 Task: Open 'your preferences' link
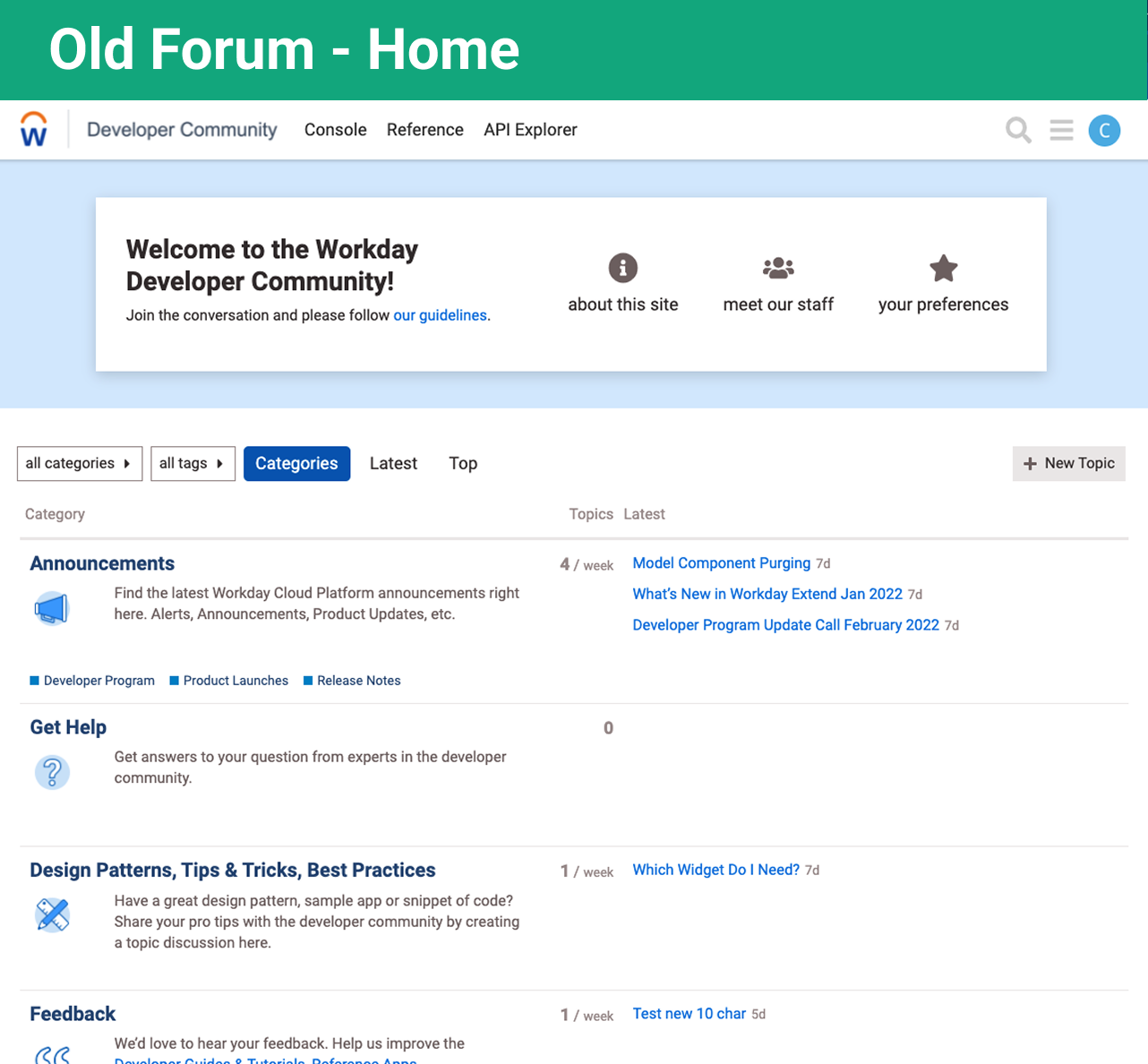(x=944, y=305)
